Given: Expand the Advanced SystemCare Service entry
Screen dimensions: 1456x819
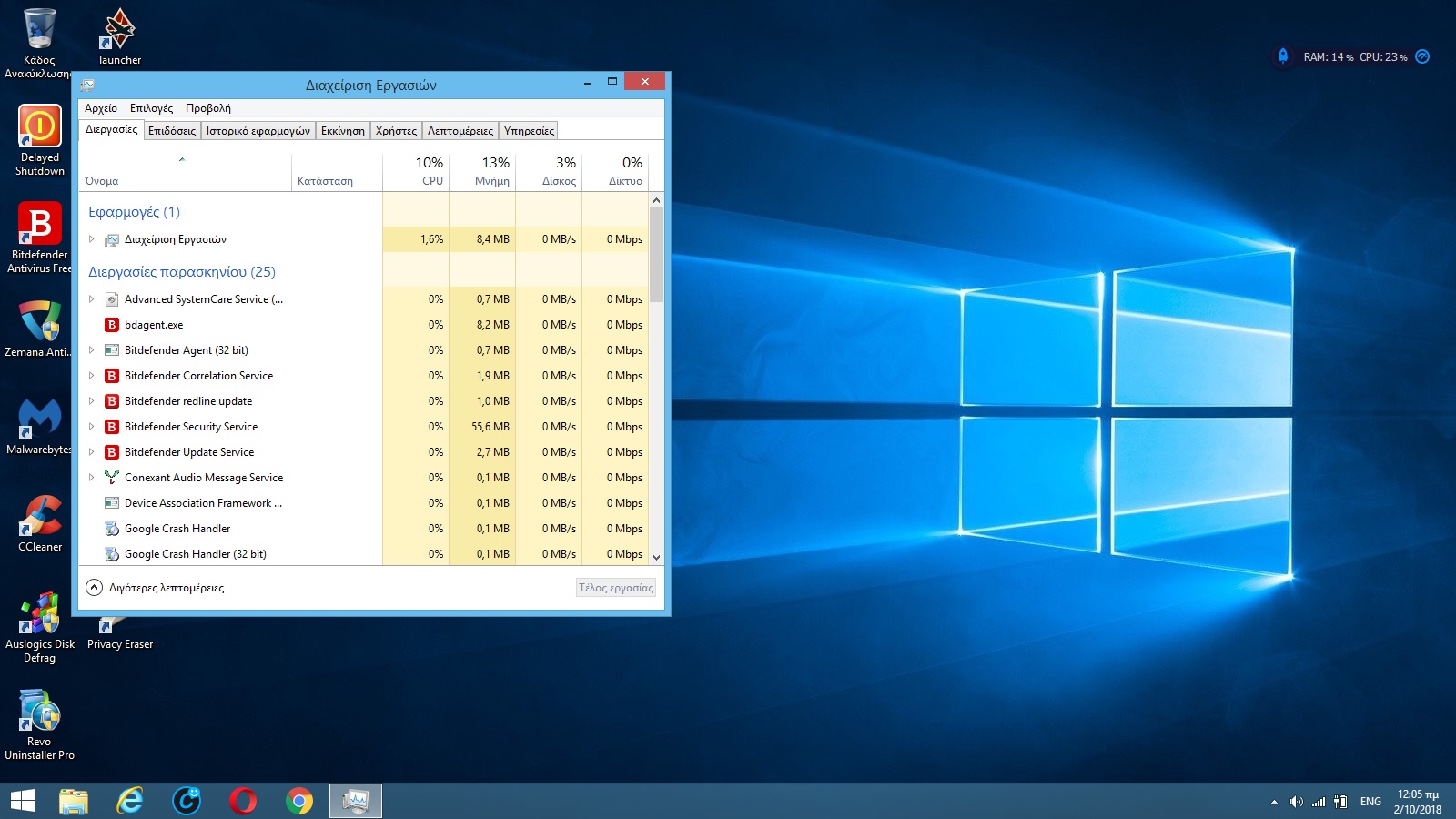Looking at the screenshot, I should [x=91, y=299].
